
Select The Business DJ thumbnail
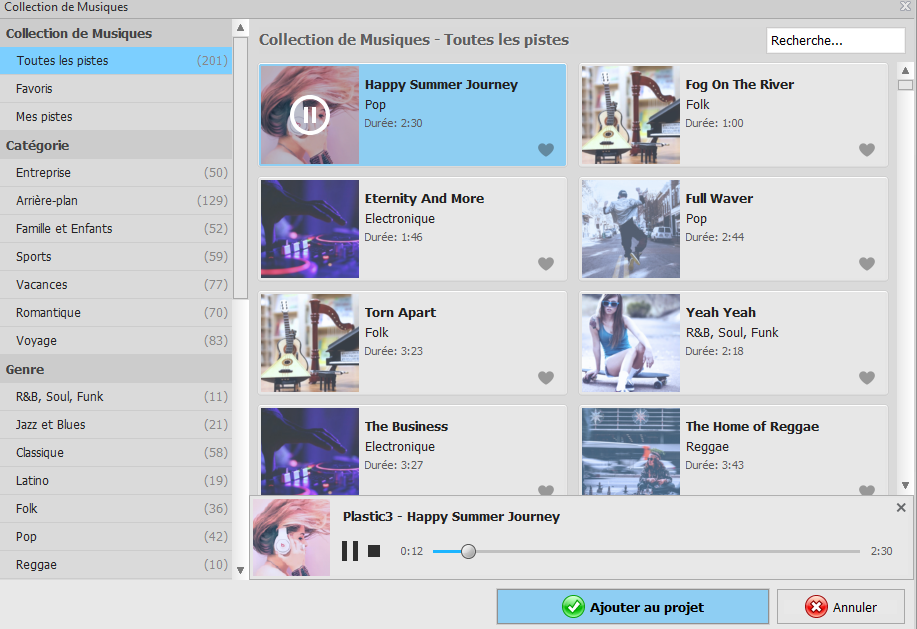(310, 451)
